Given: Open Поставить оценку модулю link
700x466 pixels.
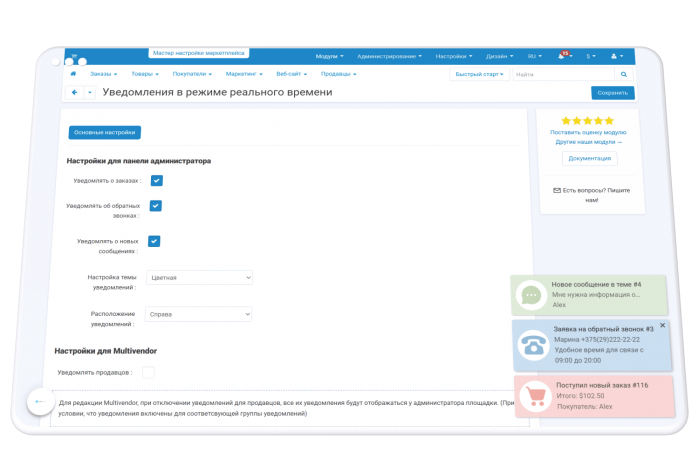Looking at the screenshot, I should click(x=588, y=133).
